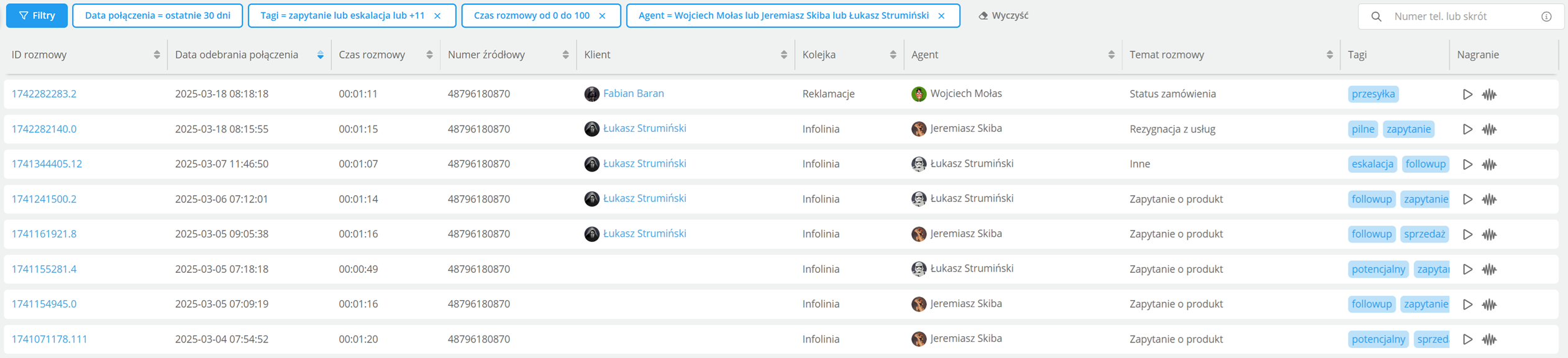Click the search magnifier icon
The width and height of the screenshot is (1568, 358).
click(x=1376, y=17)
